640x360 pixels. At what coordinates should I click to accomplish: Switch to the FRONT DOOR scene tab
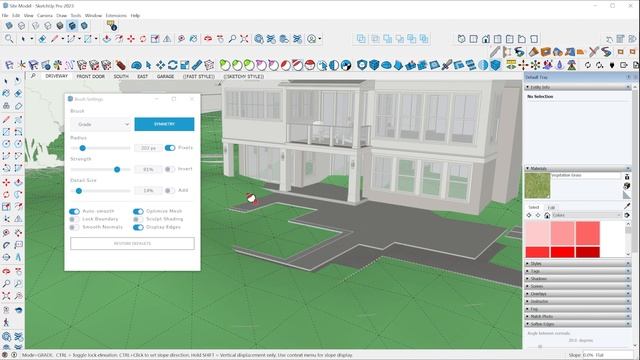(x=91, y=76)
